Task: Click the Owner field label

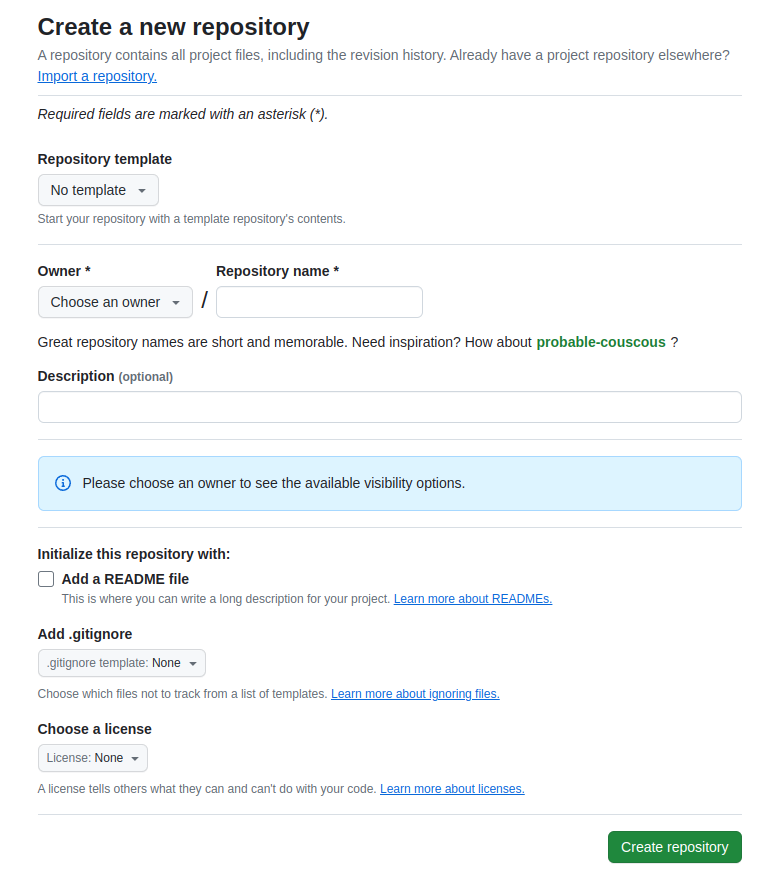Action: click(x=64, y=271)
